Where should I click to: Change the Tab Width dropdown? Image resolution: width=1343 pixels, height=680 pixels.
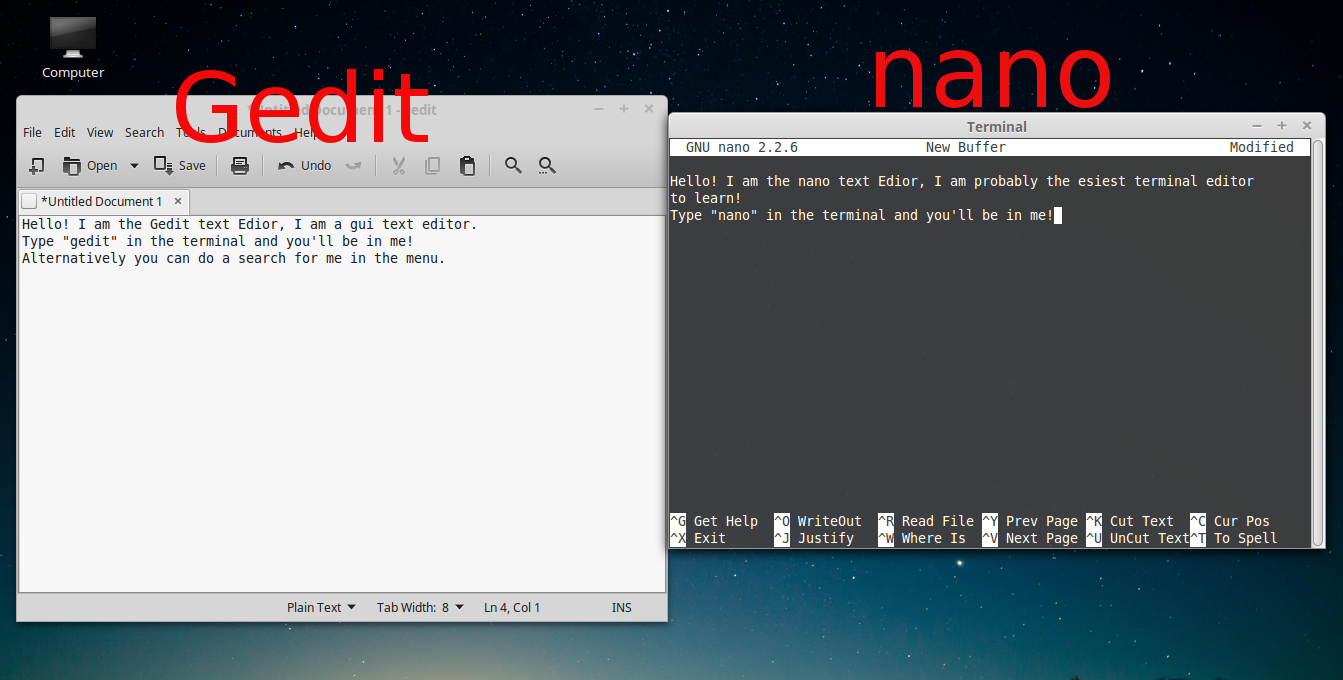[420, 607]
